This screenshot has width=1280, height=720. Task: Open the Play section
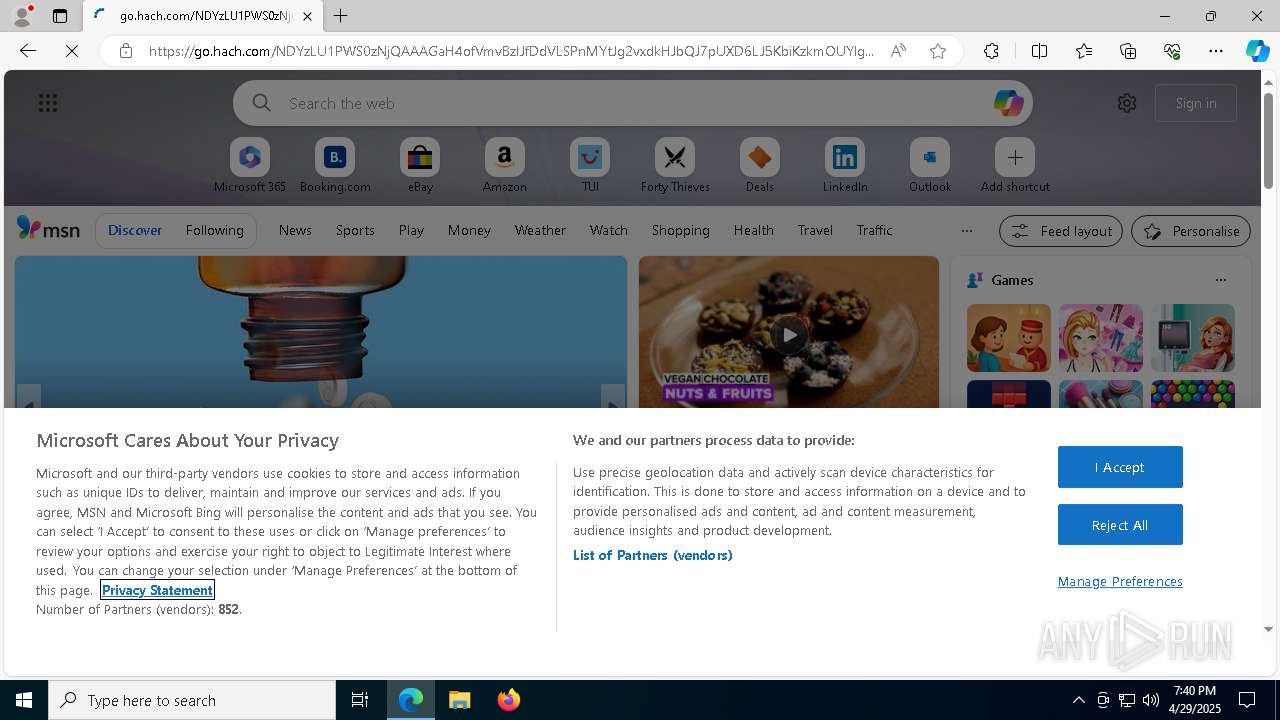click(x=411, y=230)
